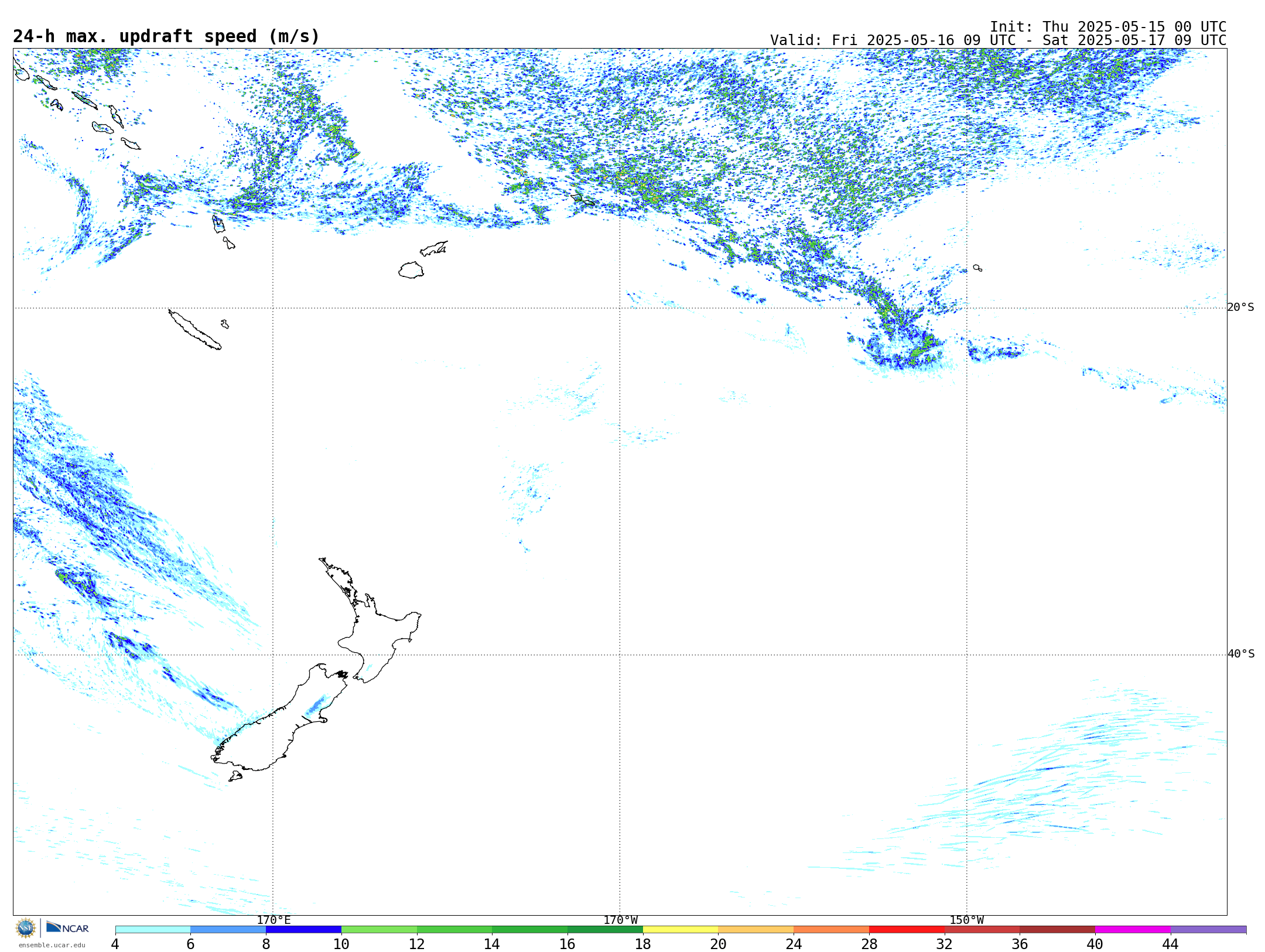Click Stewart Island south of New Zealand
Image resolution: width=1265 pixels, height=952 pixels.
point(235,776)
